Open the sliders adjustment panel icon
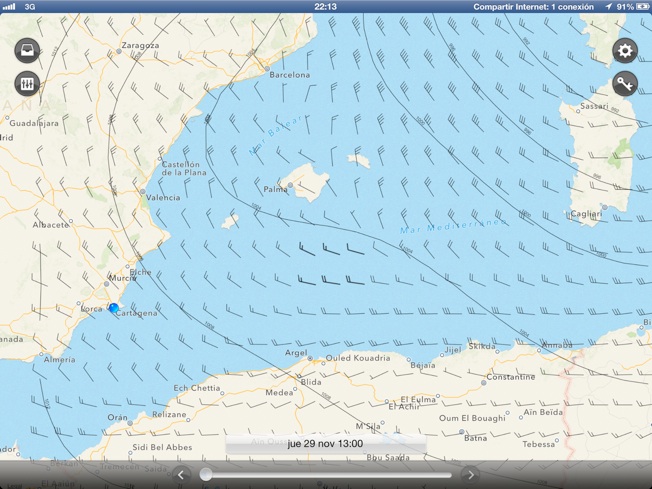652x489 pixels. pyautogui.click(x=27, y=84)
